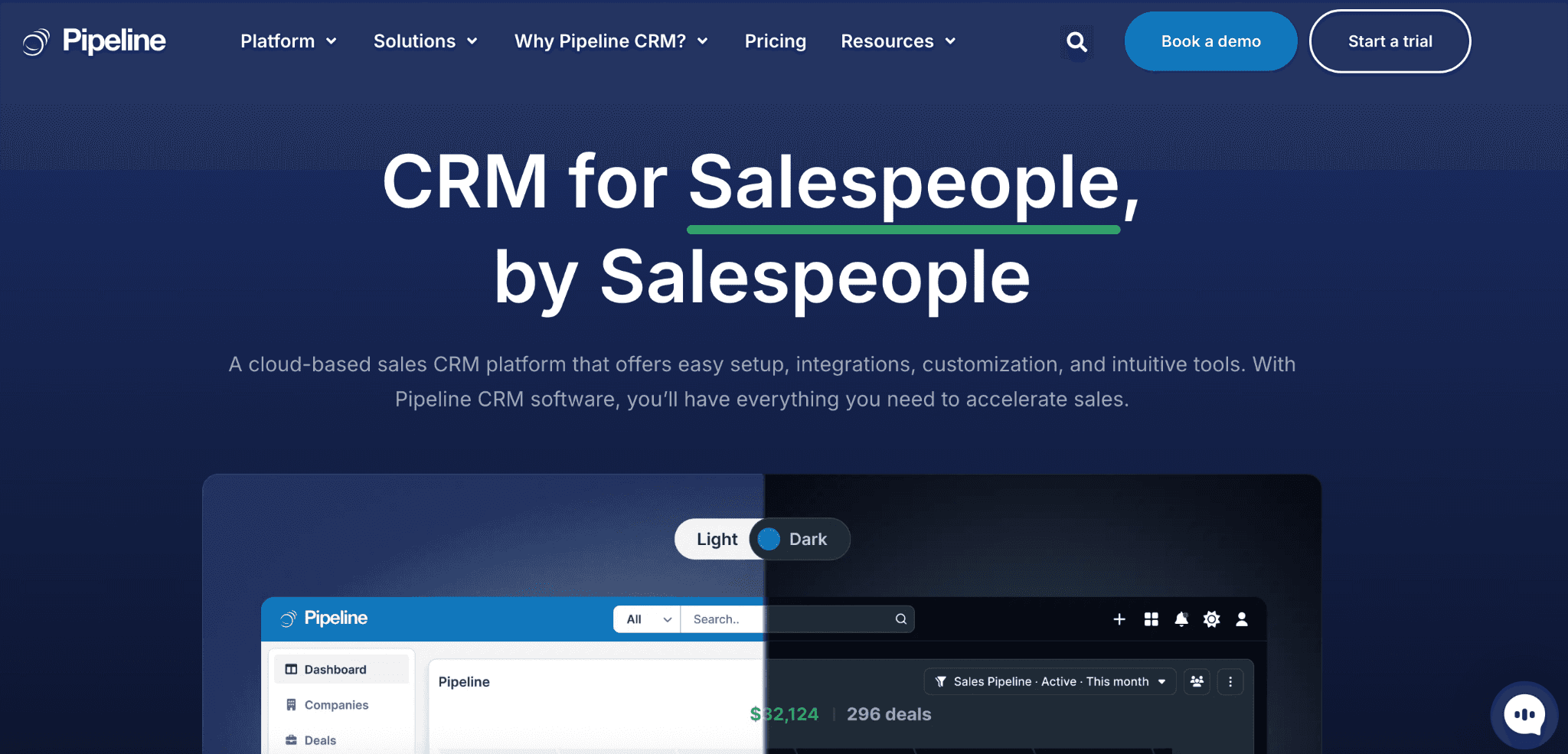Expand the Resources menu
The width and height of the screenshot is (1568, 754).
click(898, 41)
